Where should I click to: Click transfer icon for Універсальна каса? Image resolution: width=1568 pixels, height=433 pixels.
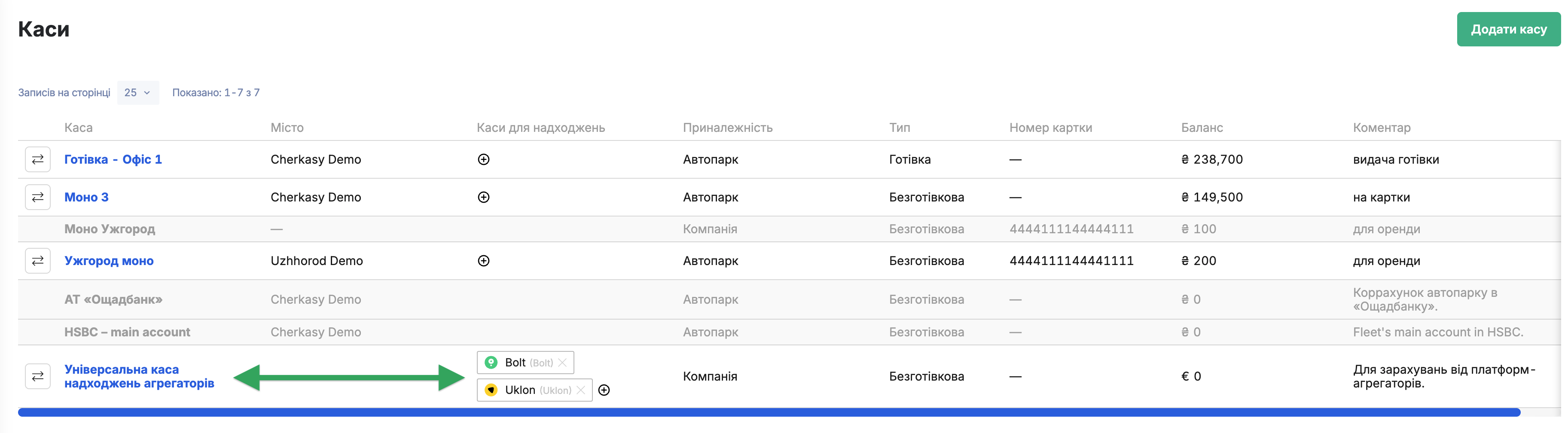(x=38, y=376)
